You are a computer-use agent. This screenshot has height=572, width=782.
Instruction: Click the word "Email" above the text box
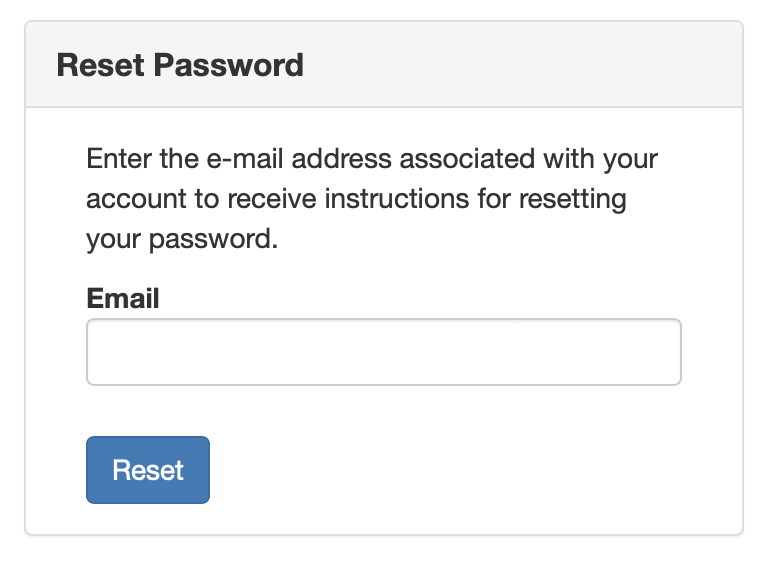[123, 298]
